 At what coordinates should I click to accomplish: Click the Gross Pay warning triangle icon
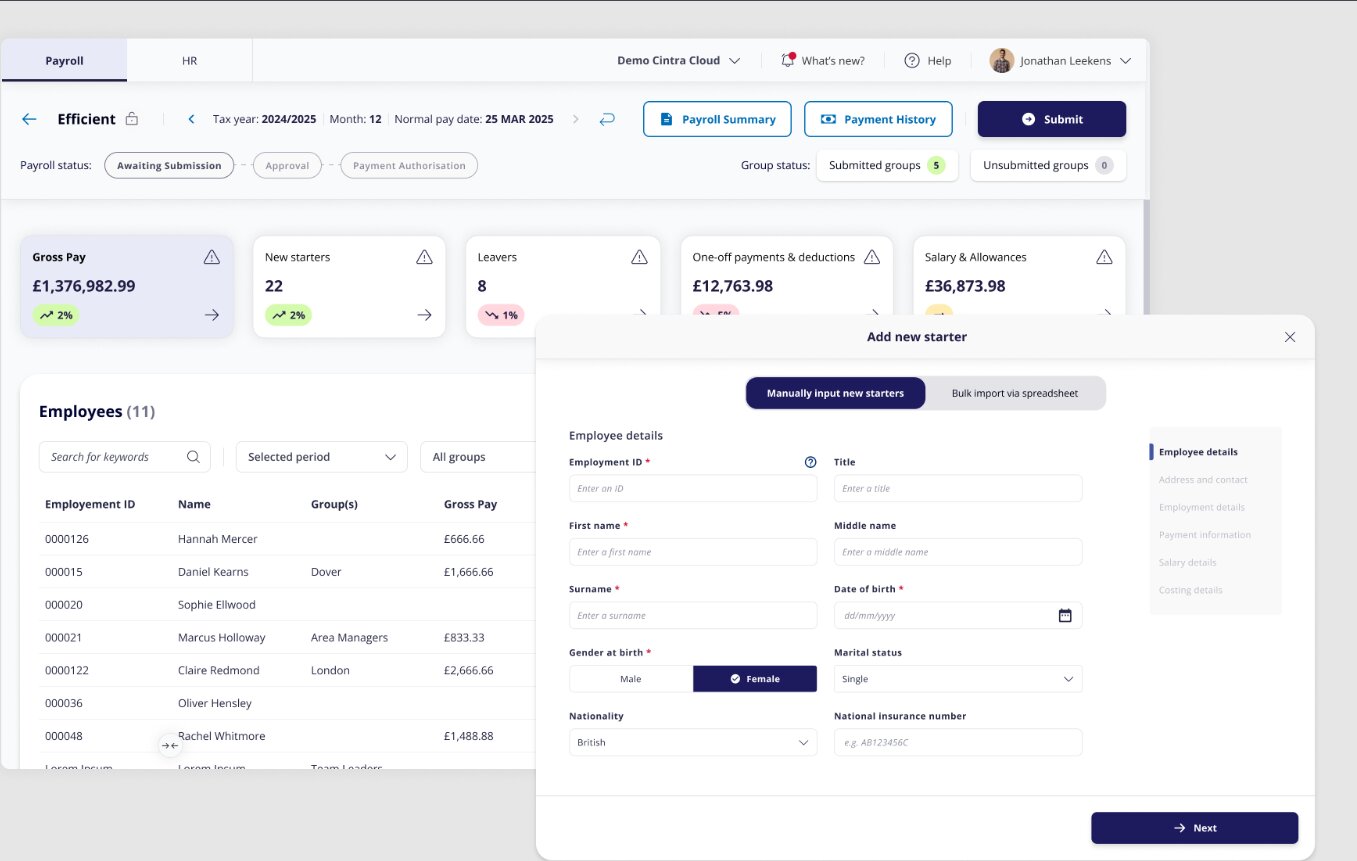211,257
